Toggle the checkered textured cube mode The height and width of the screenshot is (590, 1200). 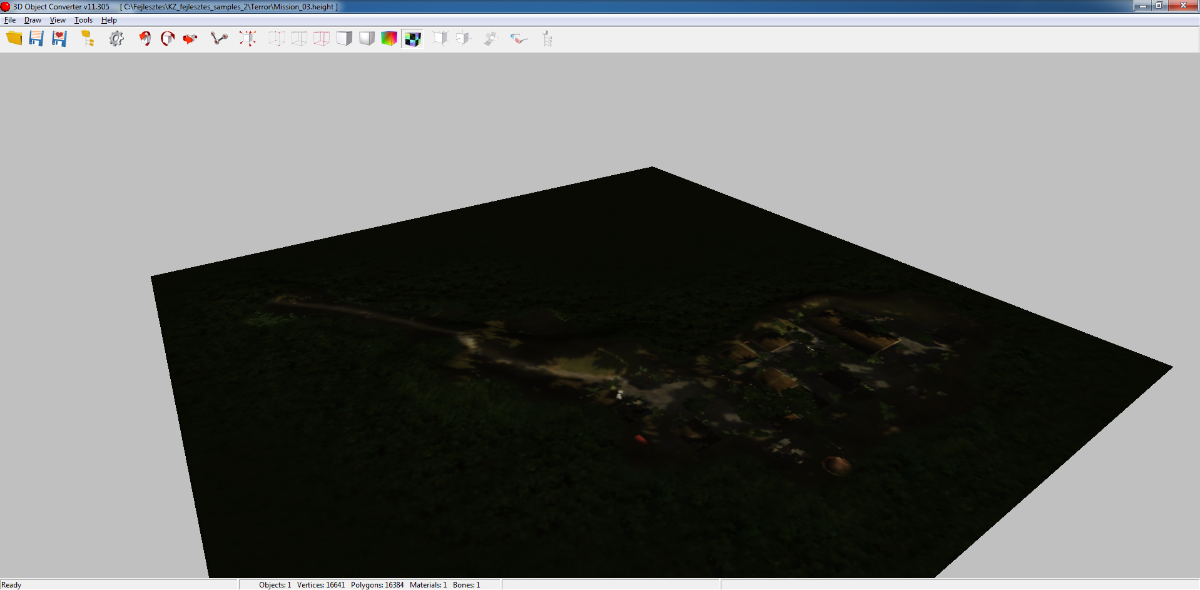[x=412, y=38]
